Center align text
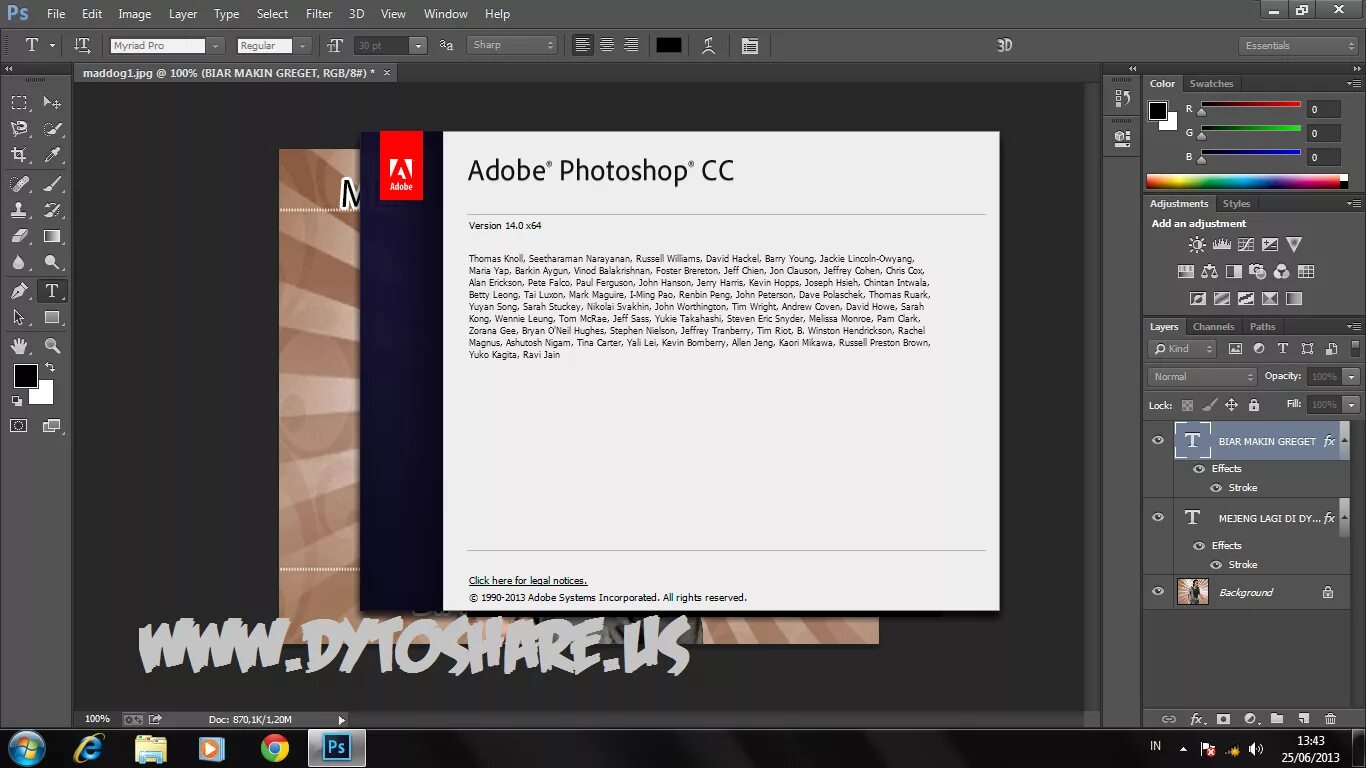Viewport: 1366px width, 768px height. pos(607,45)
